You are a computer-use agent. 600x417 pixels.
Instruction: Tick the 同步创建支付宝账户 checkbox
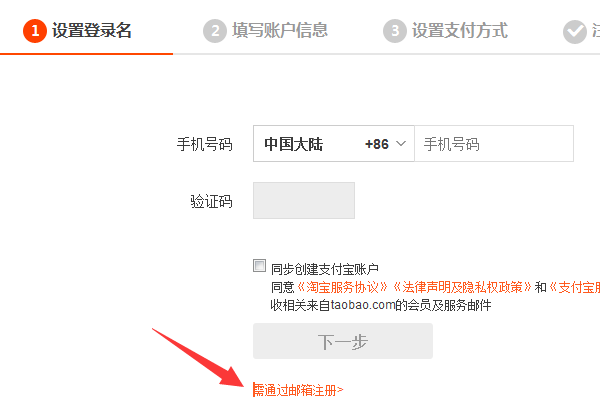click(x=259, y=265)
